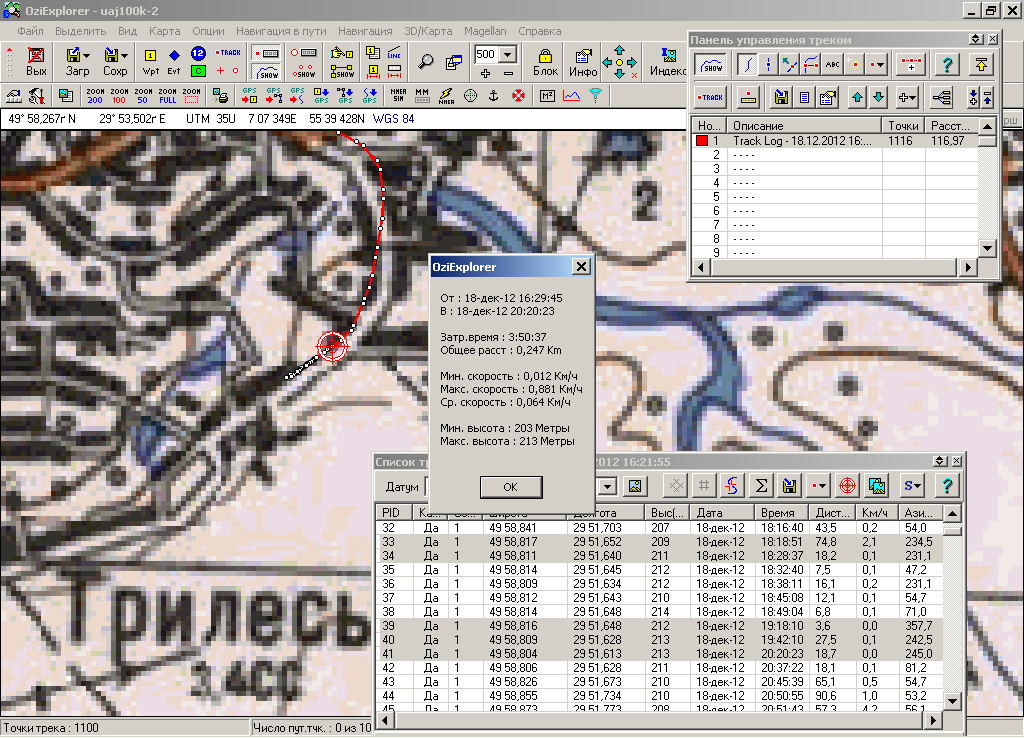Click the ZOOM FULL toolbar icon

168,96
